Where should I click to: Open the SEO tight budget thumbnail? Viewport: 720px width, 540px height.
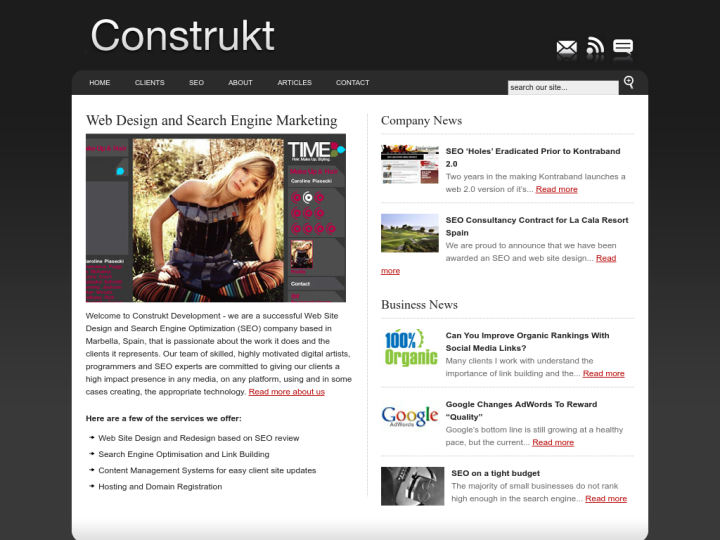(x=413, y=486)
